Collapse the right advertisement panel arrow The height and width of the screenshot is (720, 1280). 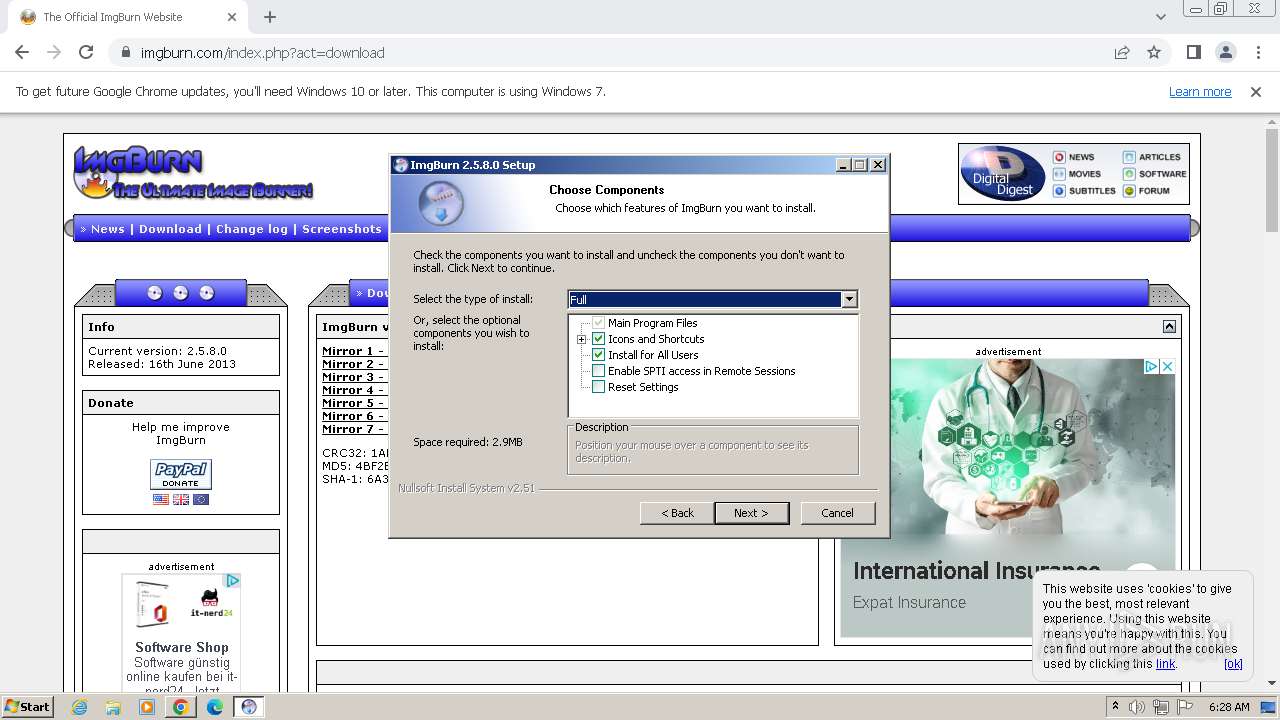point(1169,327)
